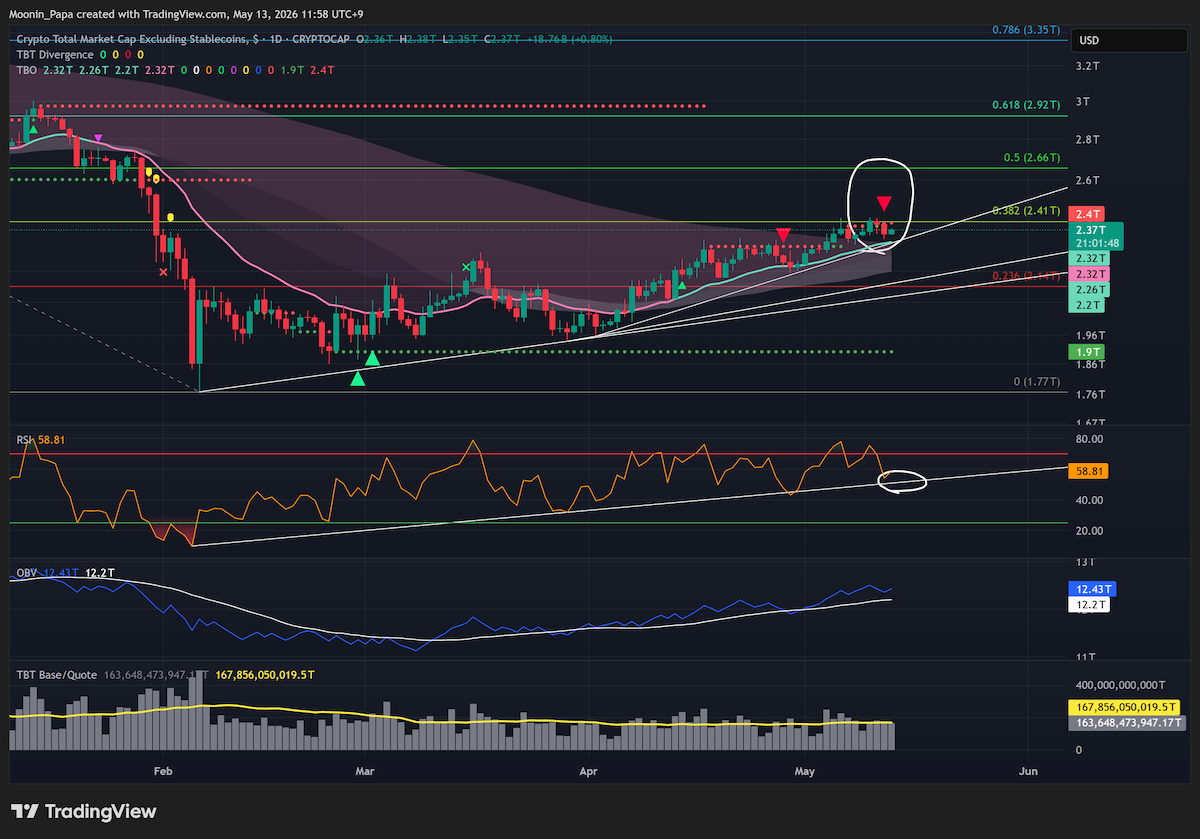Click the 0.5 (2.66T) Fibonacci label
Image resolution: width=1200 pixels, height=839 pixels.
1031,158
